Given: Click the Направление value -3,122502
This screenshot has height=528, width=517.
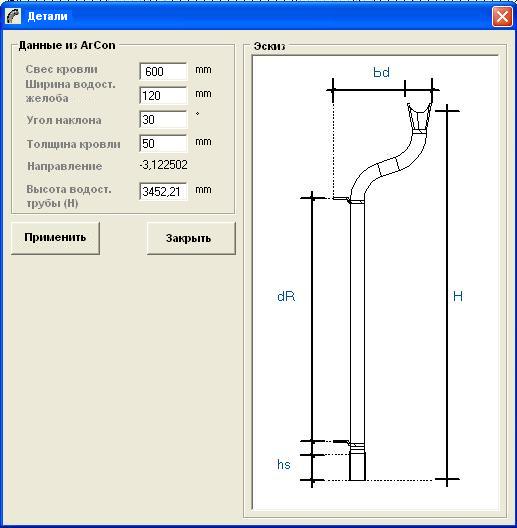Looking at the screenshot, I should (163, 165).
